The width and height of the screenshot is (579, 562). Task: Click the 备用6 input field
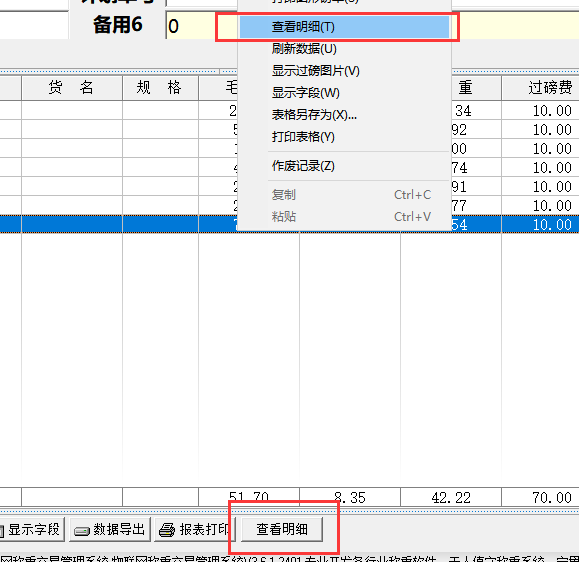point(372,26)
